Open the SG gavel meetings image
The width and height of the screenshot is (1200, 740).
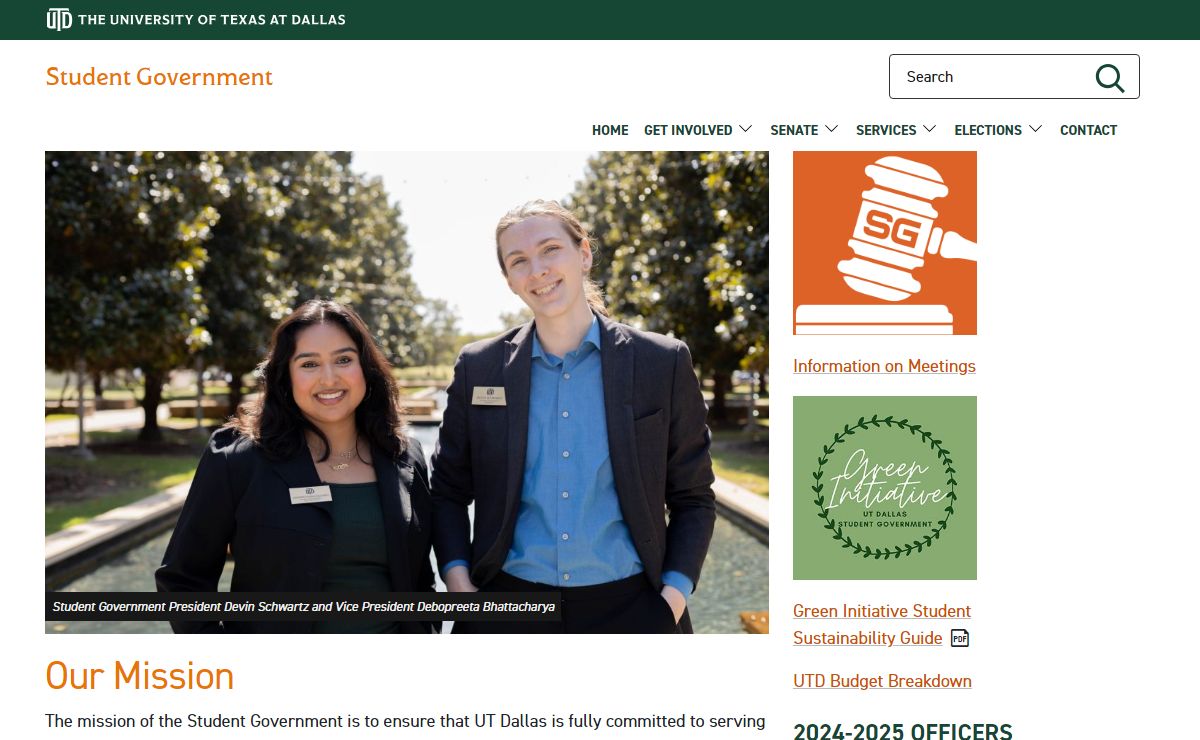(885, 243)
